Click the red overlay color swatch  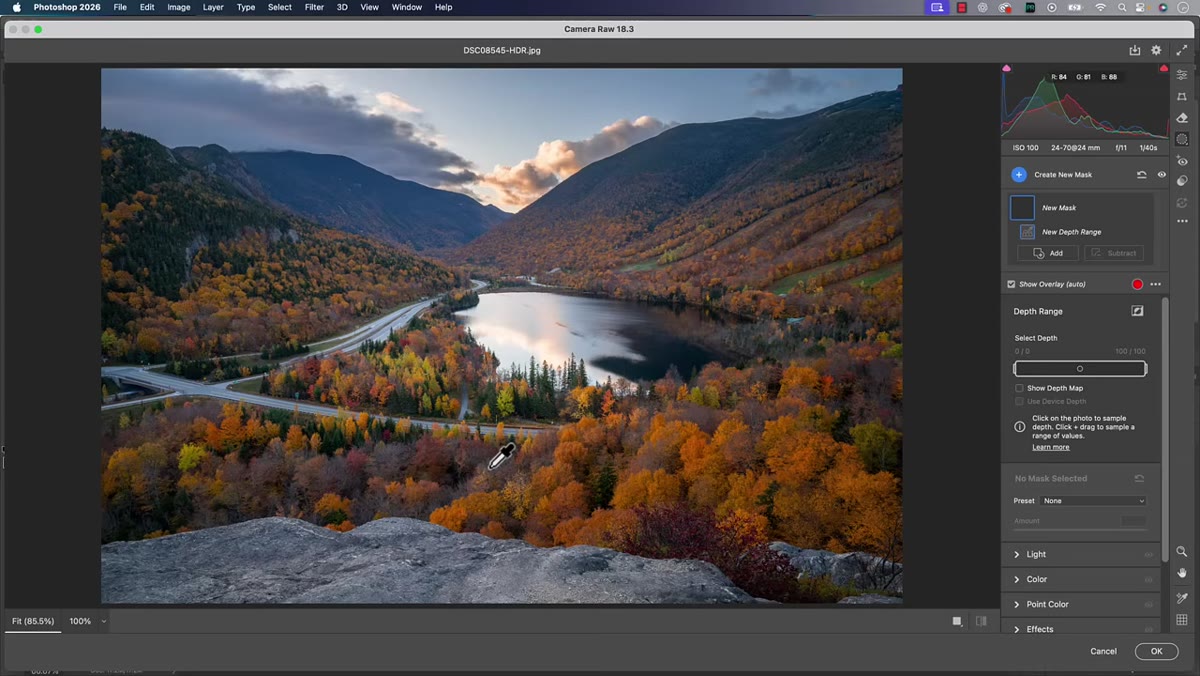tap(1137, 284)
